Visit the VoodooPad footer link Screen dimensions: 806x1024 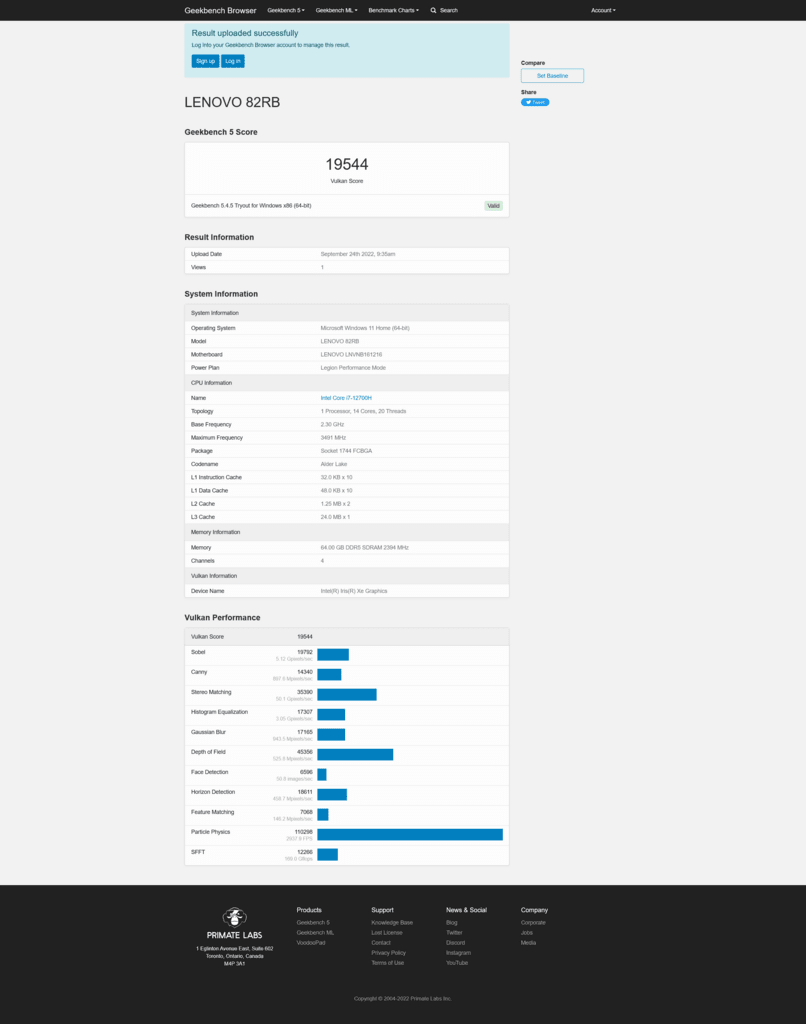(x=311, y=943)
